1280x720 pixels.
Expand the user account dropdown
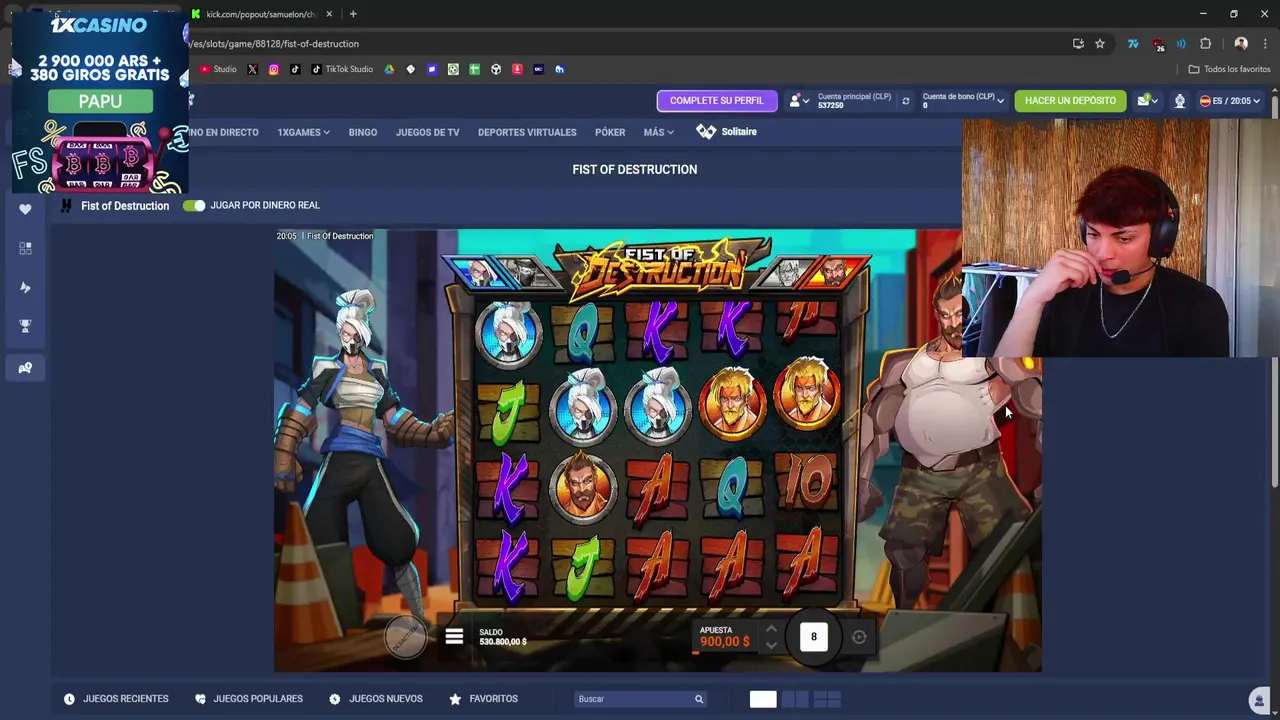tap(797, 101)
